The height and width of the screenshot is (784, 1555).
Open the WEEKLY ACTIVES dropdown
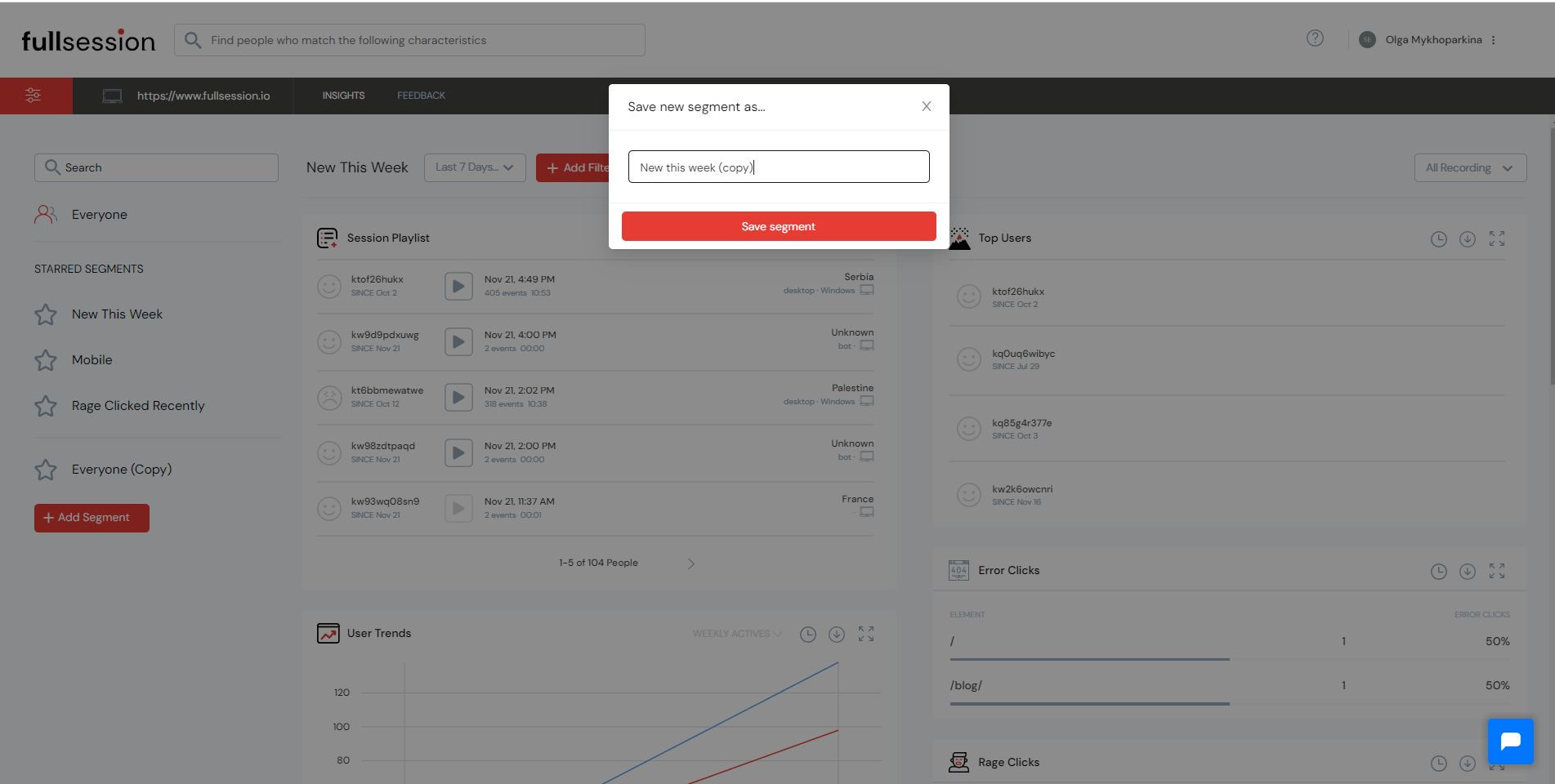[x=737, y=634]
